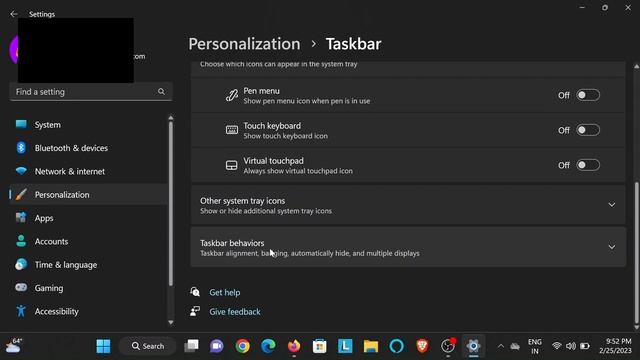This screenshot has height=360, width=640.
Task: Open Firefox from taskbar
Action: click(294, 346)
